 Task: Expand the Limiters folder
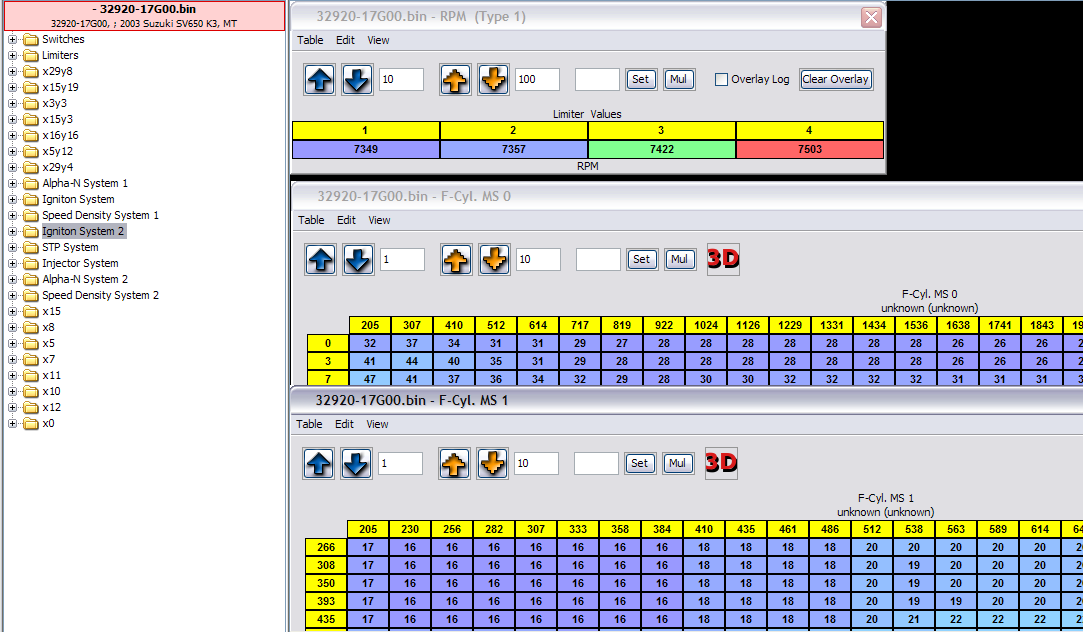pyautogui.click(x=13, y=55)
